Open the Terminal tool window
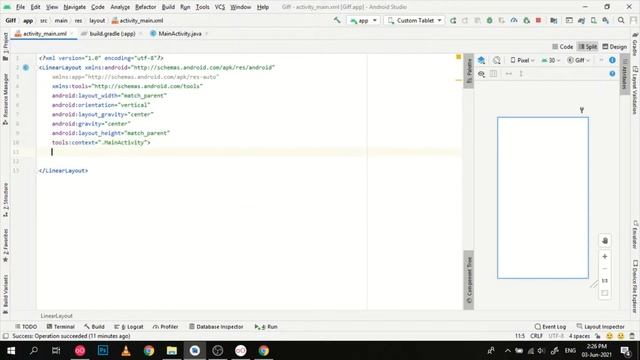640x360 pixels. pos(60,327)
